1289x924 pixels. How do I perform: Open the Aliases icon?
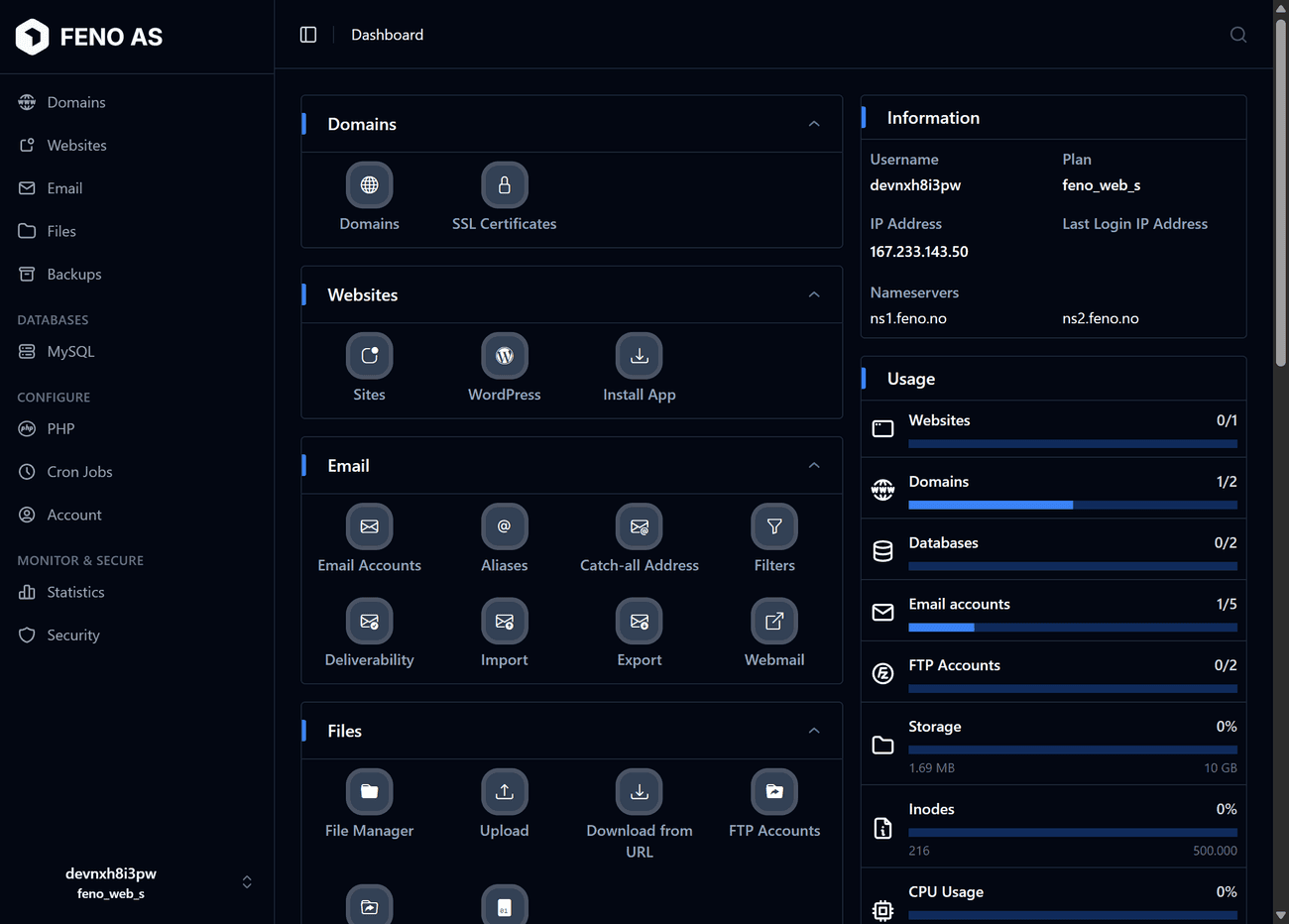[504, 526]
